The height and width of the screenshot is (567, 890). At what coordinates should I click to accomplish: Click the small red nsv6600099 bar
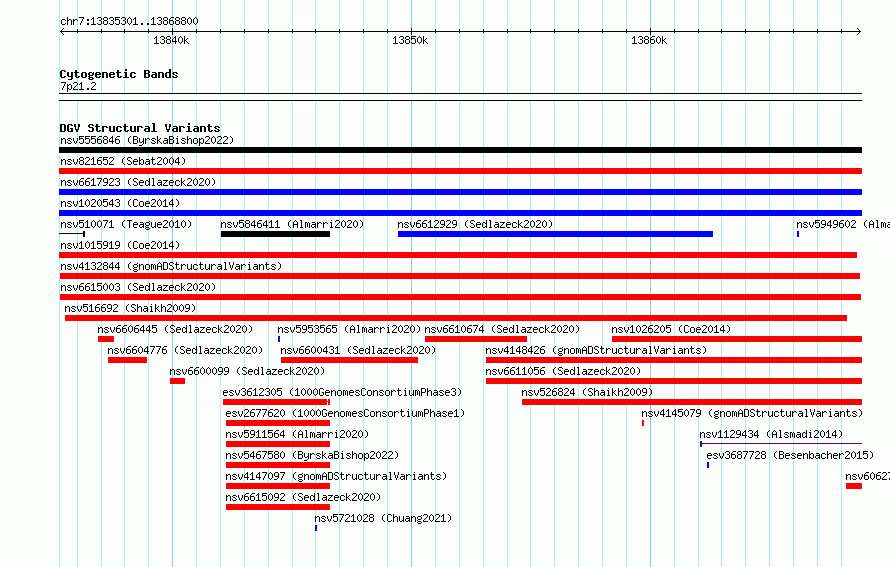coord(177,381)
